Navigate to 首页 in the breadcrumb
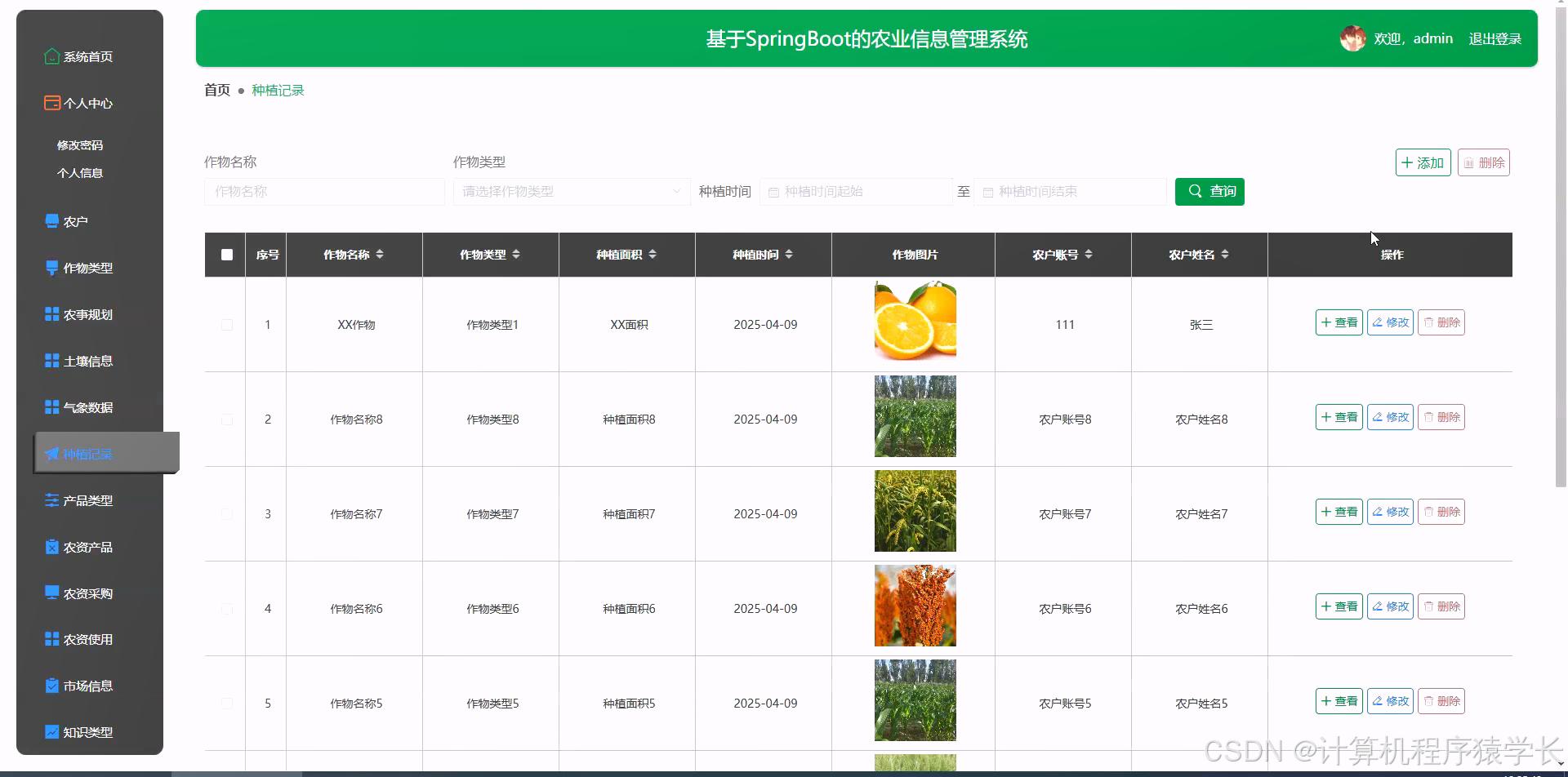This screenshot has height=777, width=1568. point(216,90)
